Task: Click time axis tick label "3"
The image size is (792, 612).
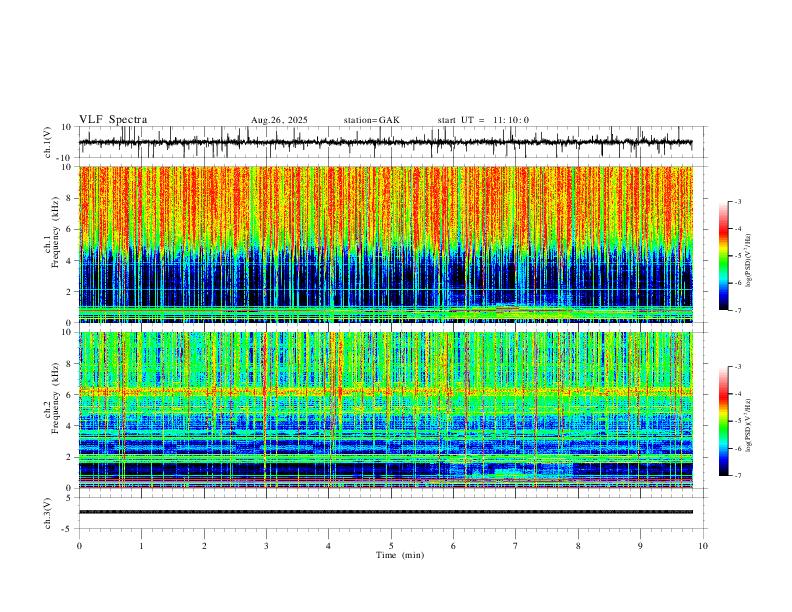Action: pyautogui.click(x=266, y=546)
